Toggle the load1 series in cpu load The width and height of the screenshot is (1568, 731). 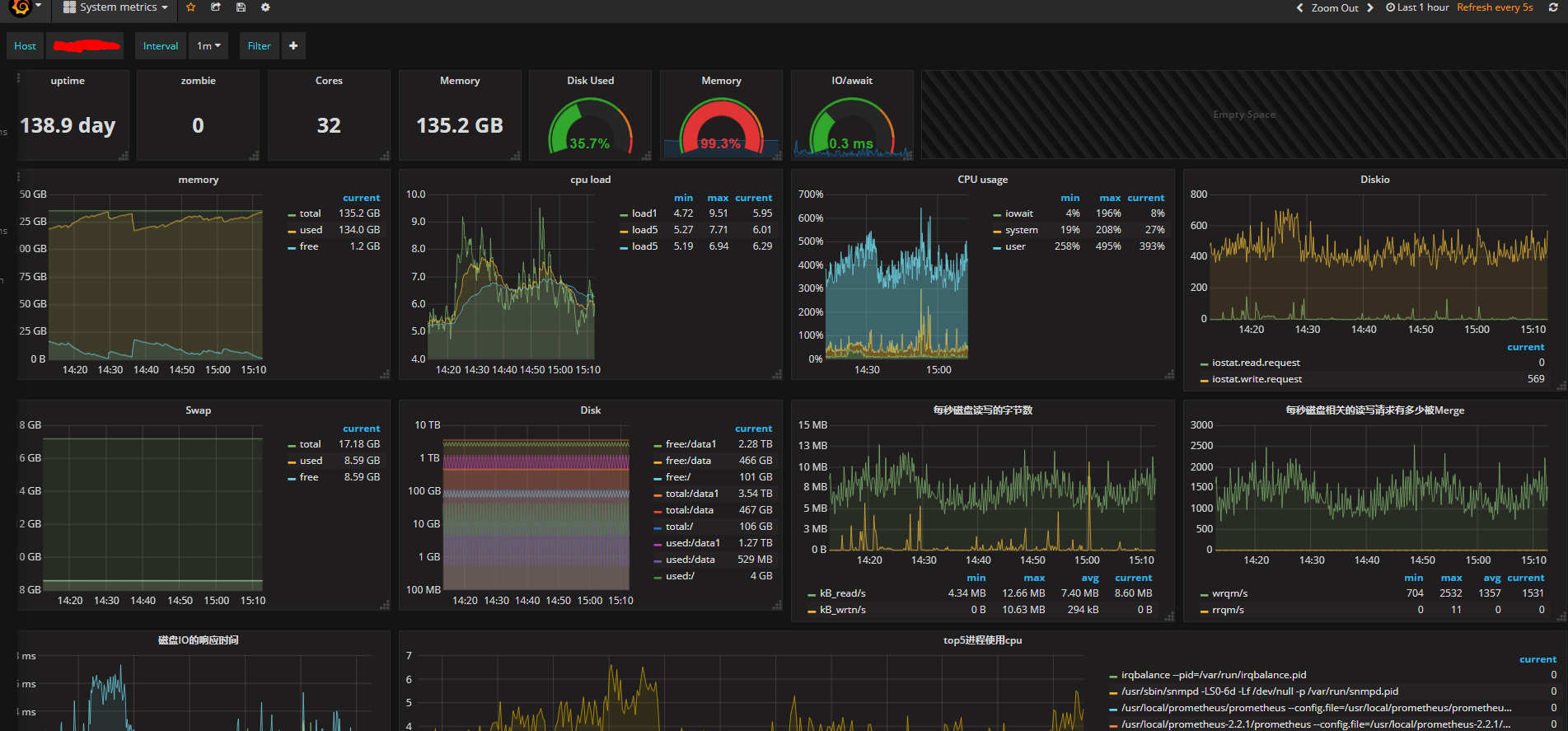click(644, 213)
